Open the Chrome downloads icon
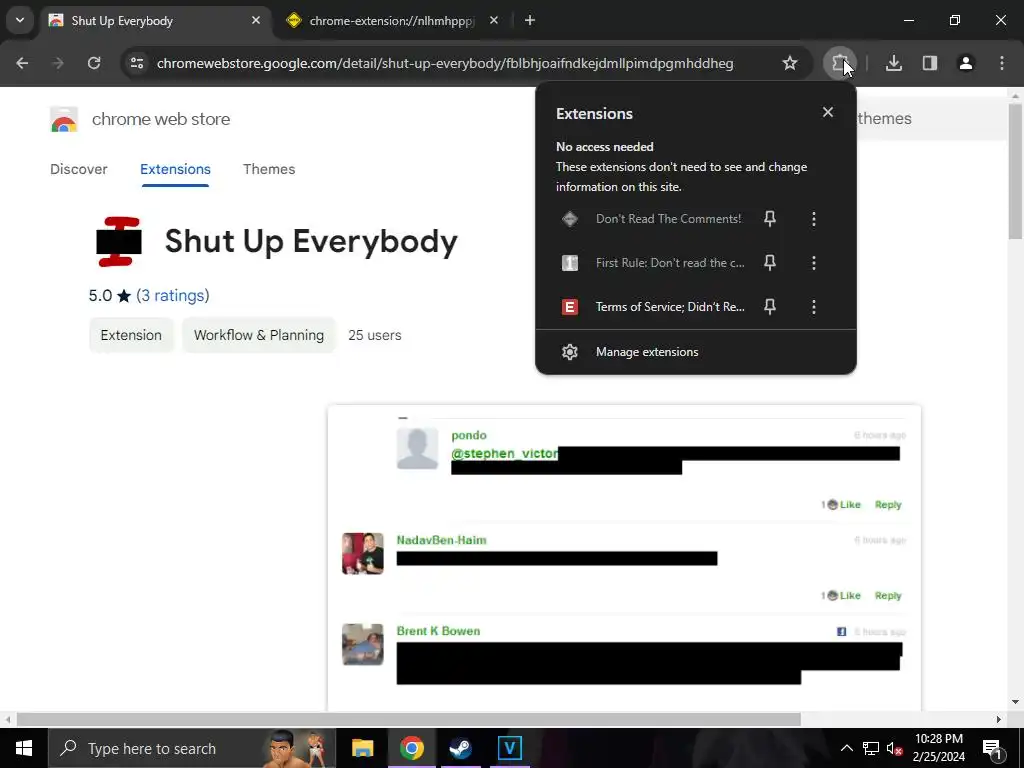 (x=894, y=63)
